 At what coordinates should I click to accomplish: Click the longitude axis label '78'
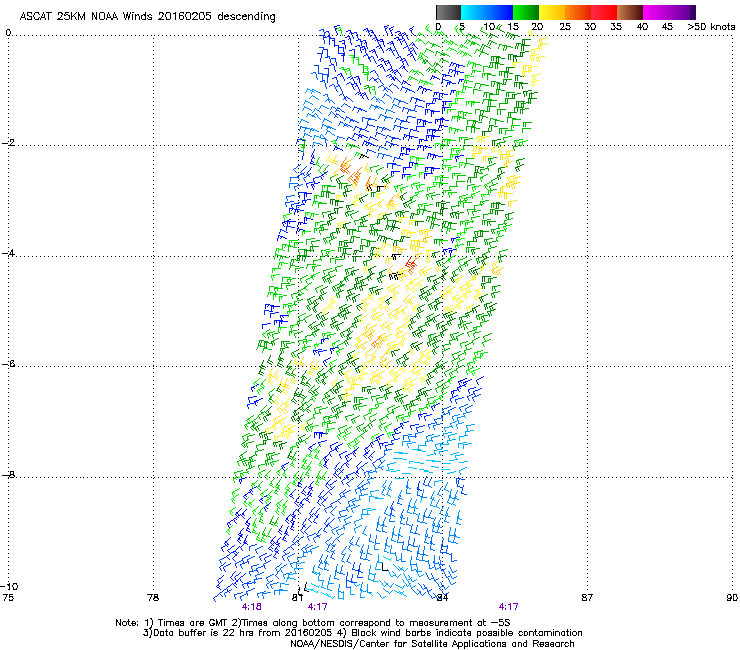(x=153, y=598)
